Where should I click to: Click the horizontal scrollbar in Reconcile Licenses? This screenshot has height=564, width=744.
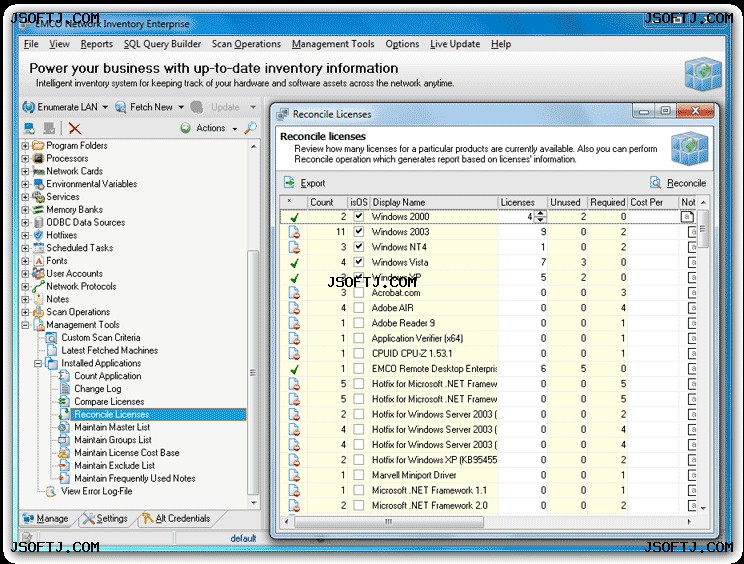[389, 522]
